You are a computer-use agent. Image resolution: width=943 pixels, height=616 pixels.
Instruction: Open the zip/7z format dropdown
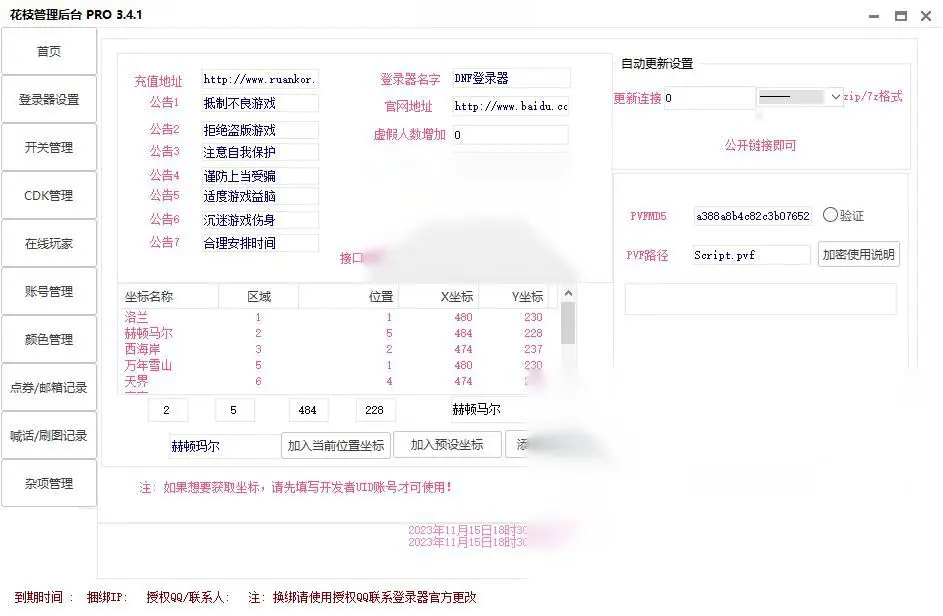pos(799,97)
